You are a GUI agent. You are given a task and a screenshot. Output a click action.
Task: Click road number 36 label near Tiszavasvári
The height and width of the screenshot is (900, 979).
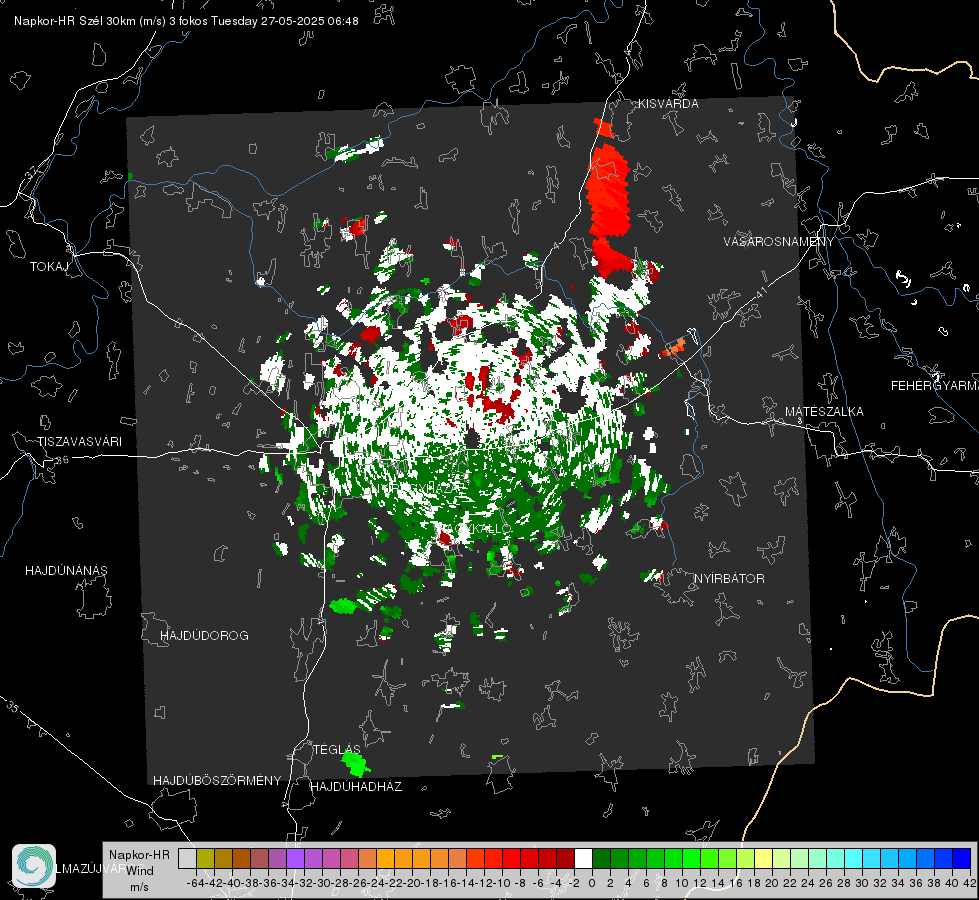click(62, 460)
